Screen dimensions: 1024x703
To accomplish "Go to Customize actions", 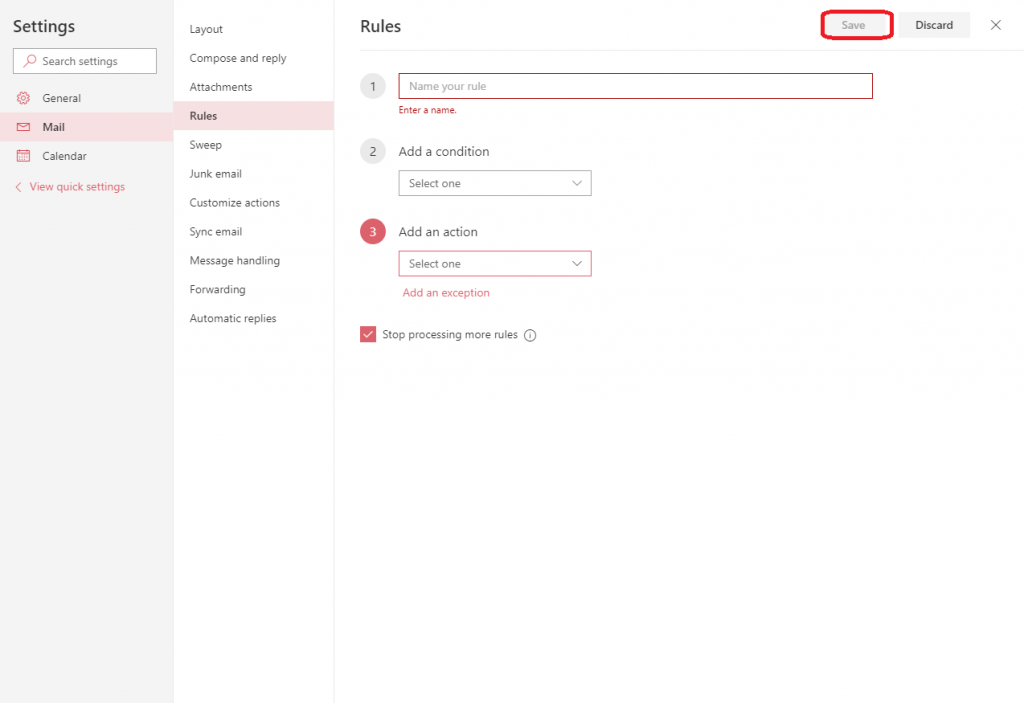I will point(253,203).
